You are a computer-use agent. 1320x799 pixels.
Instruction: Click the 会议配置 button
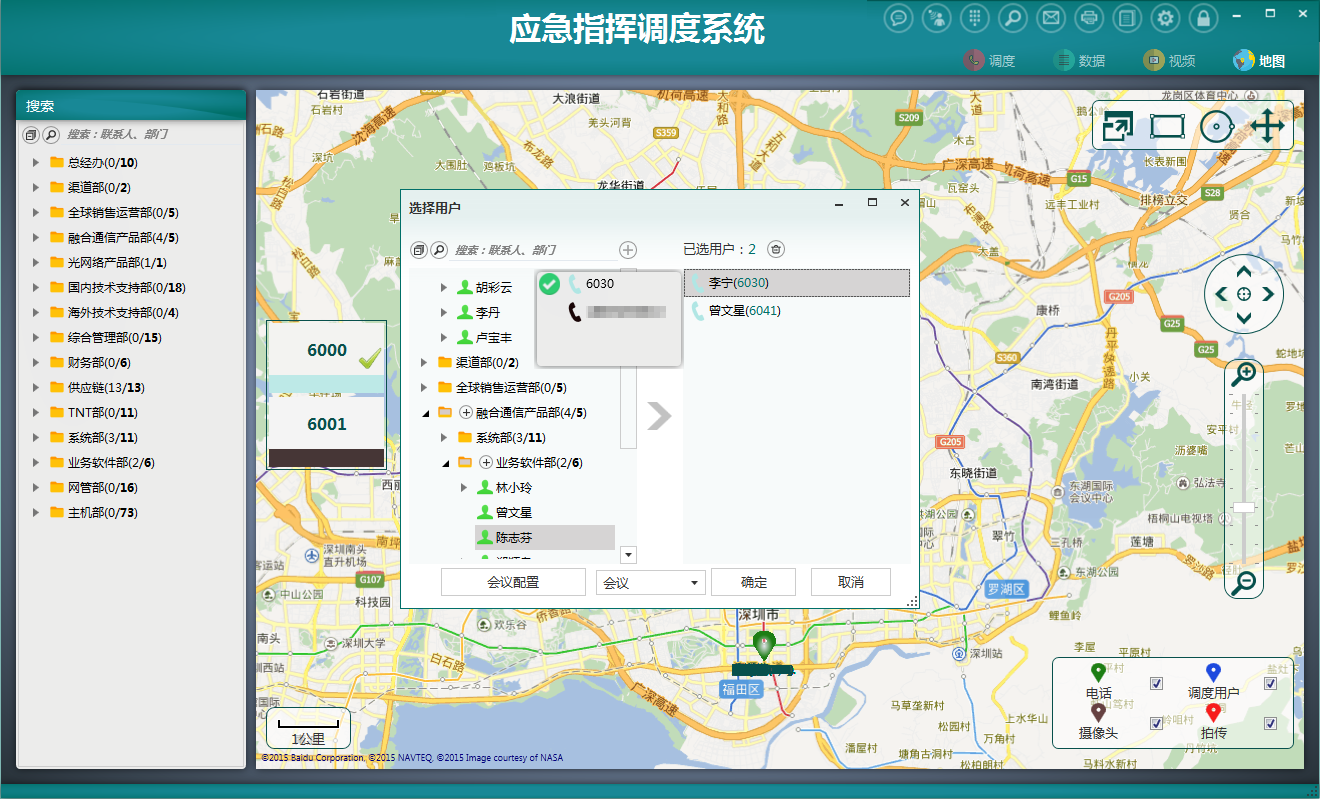[513, 582]
